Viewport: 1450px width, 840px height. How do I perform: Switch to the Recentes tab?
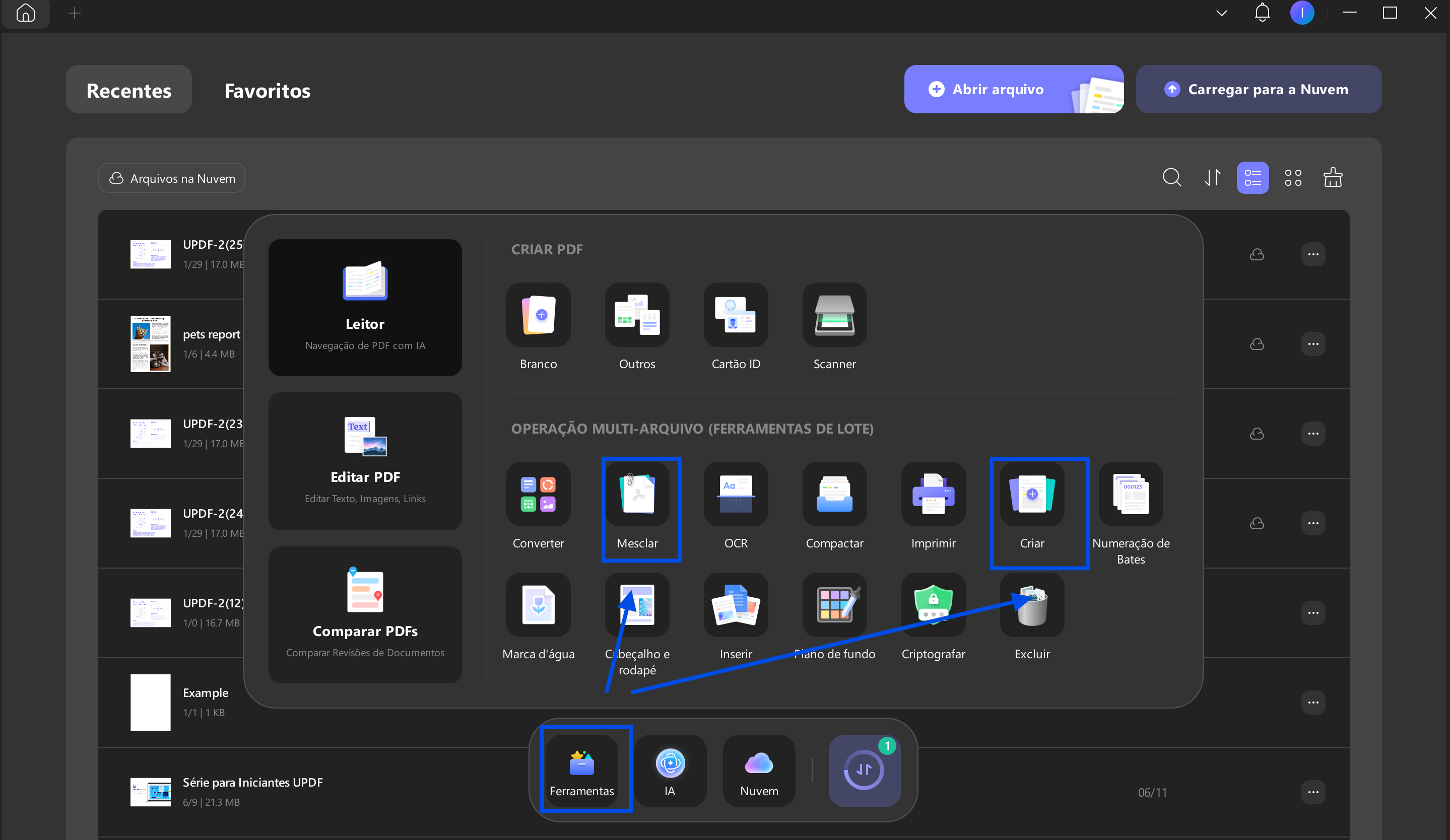coord(129,90)
